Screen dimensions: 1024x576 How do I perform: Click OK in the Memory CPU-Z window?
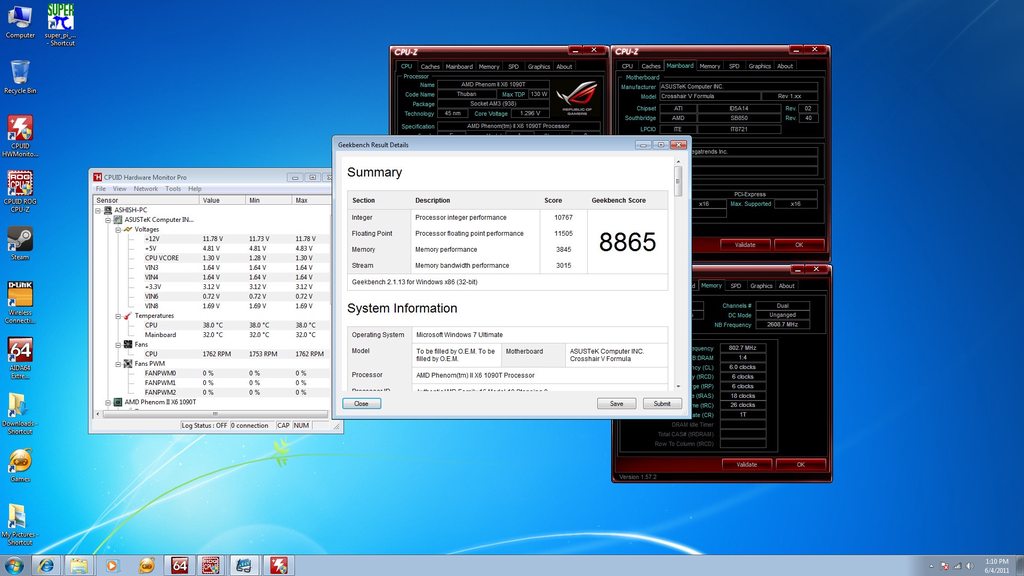tap(801, 464)
